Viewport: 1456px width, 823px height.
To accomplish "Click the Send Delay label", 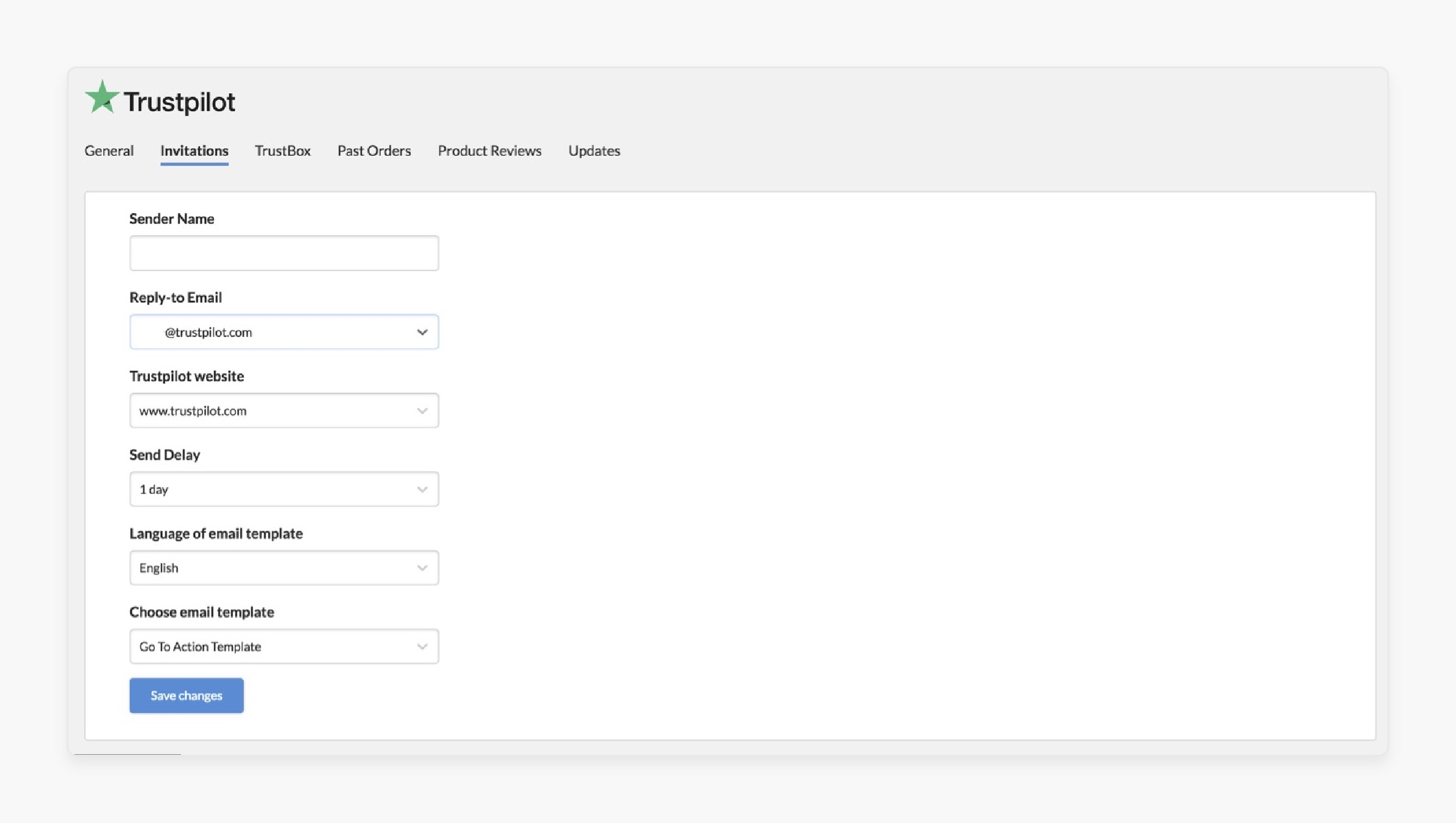I will (165, 454).
